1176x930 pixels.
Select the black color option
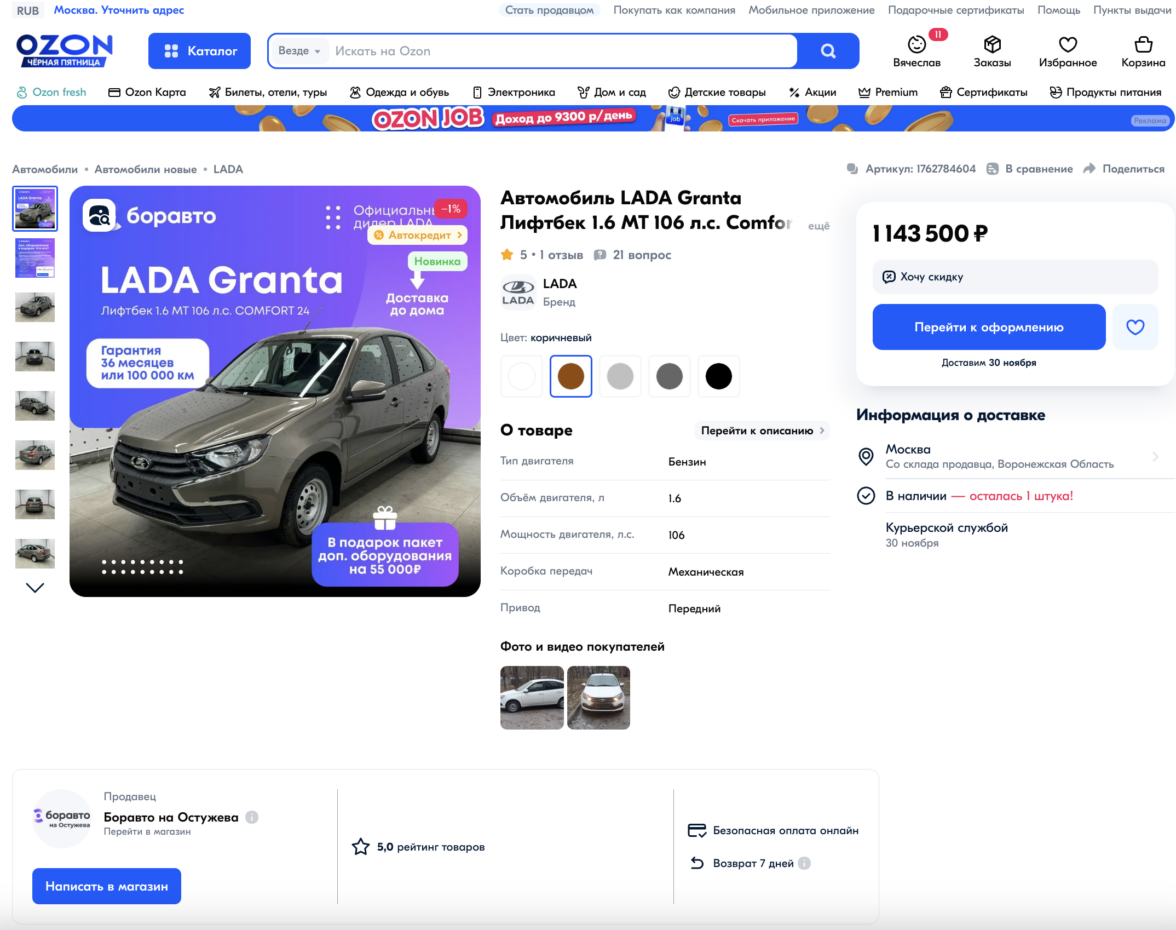(x=718, y=376)
